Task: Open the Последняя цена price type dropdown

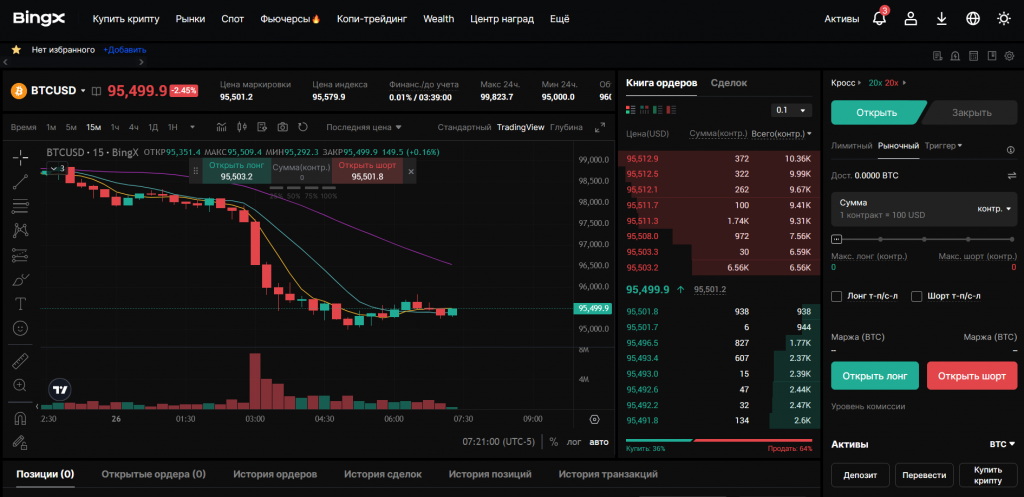Action: pos(364,127)
